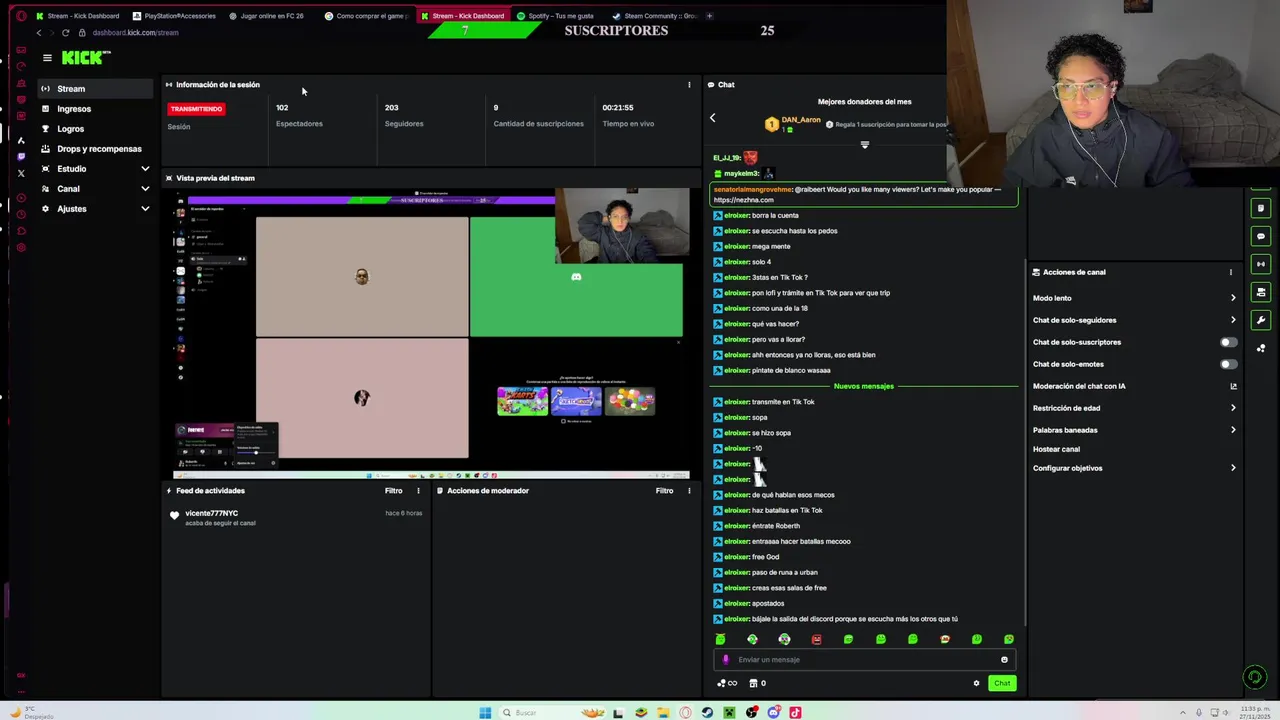
Task: Open Feed de actividades options menu
Action: coord(418,491)
